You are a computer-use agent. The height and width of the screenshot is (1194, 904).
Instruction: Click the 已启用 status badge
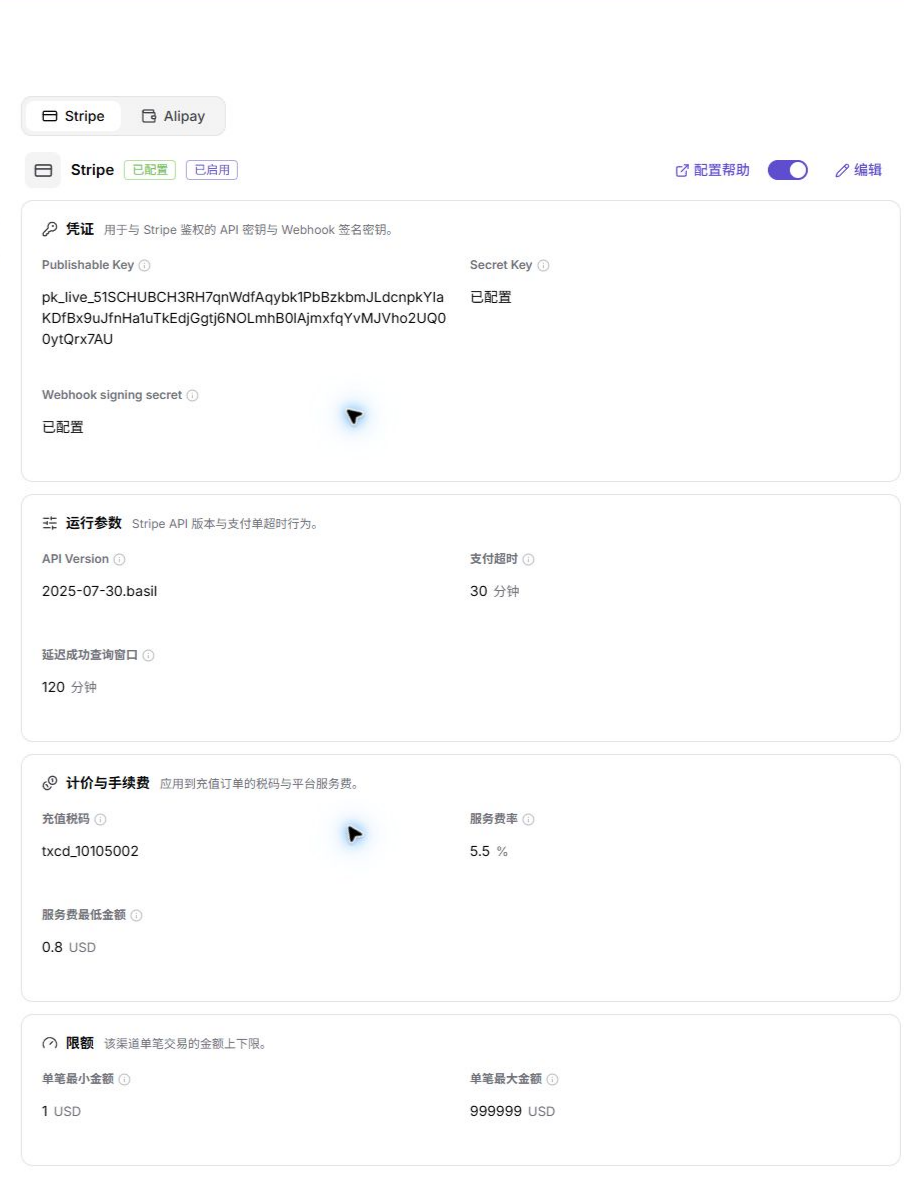click(212, 170)
